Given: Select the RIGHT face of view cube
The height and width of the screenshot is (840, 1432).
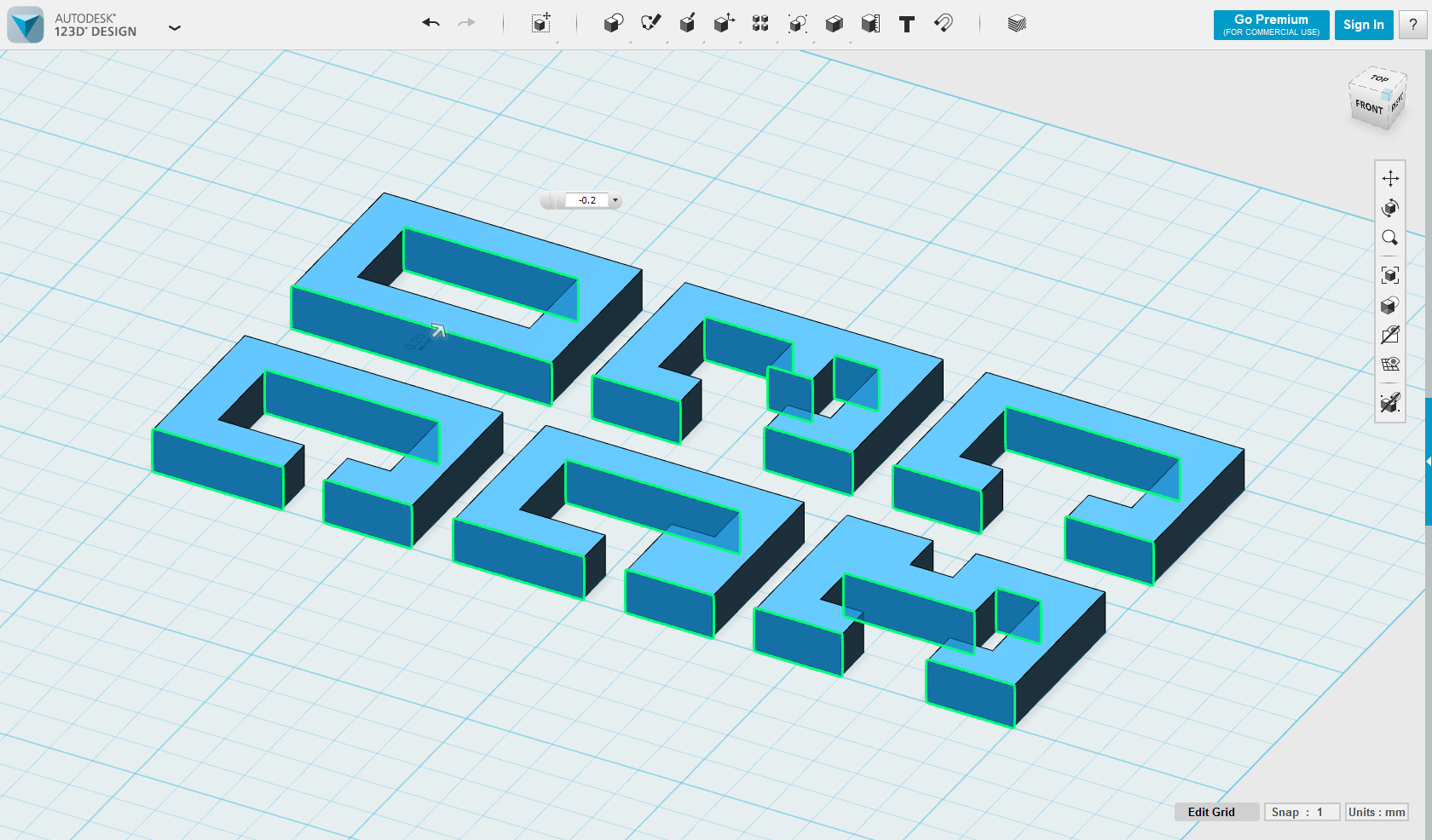Looking at the screenshot, I should 1397,104.
